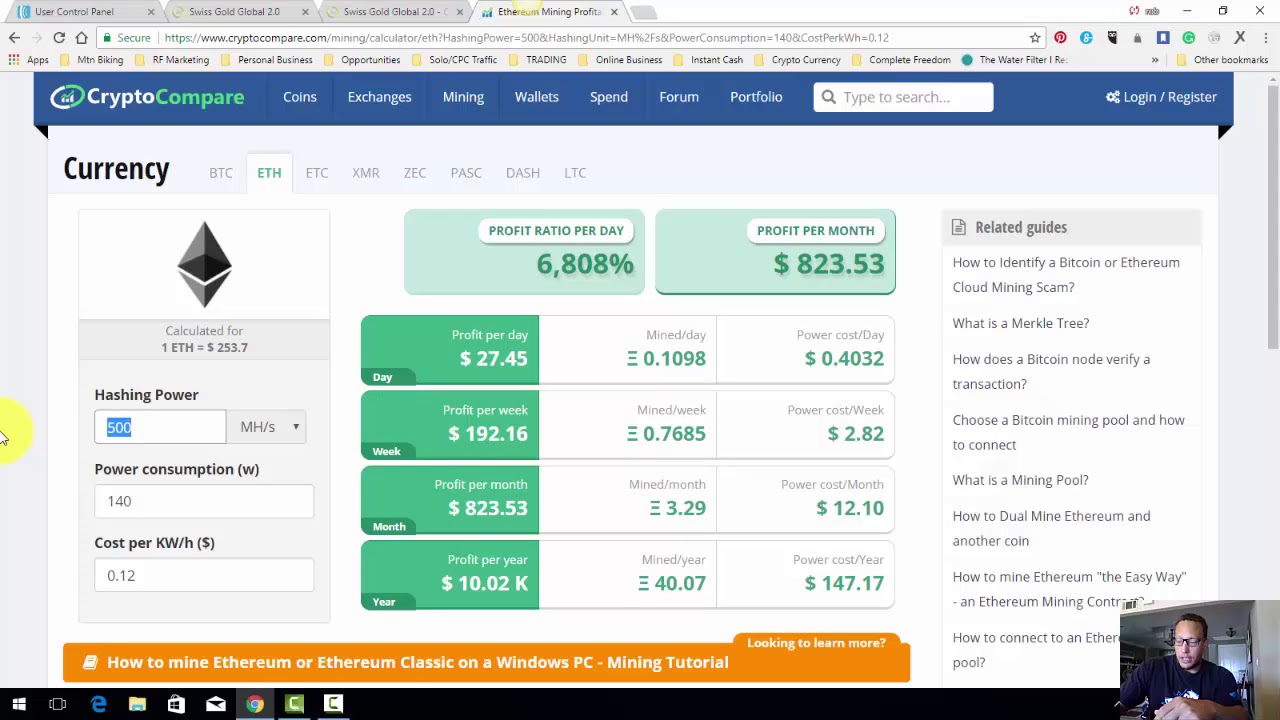Screen dimensions: 1280x720
Task: Select the DASH currency tab
Action: 523,173
